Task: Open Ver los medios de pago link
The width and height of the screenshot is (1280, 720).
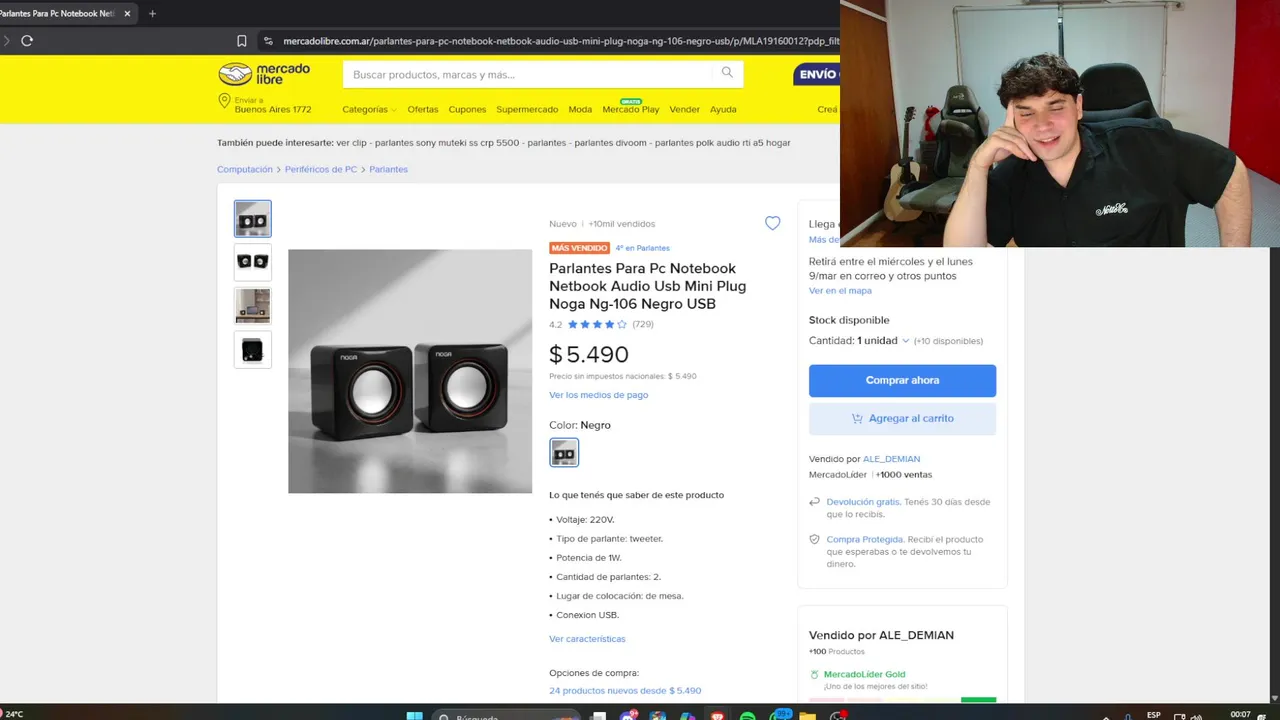Action: [598, 395]
